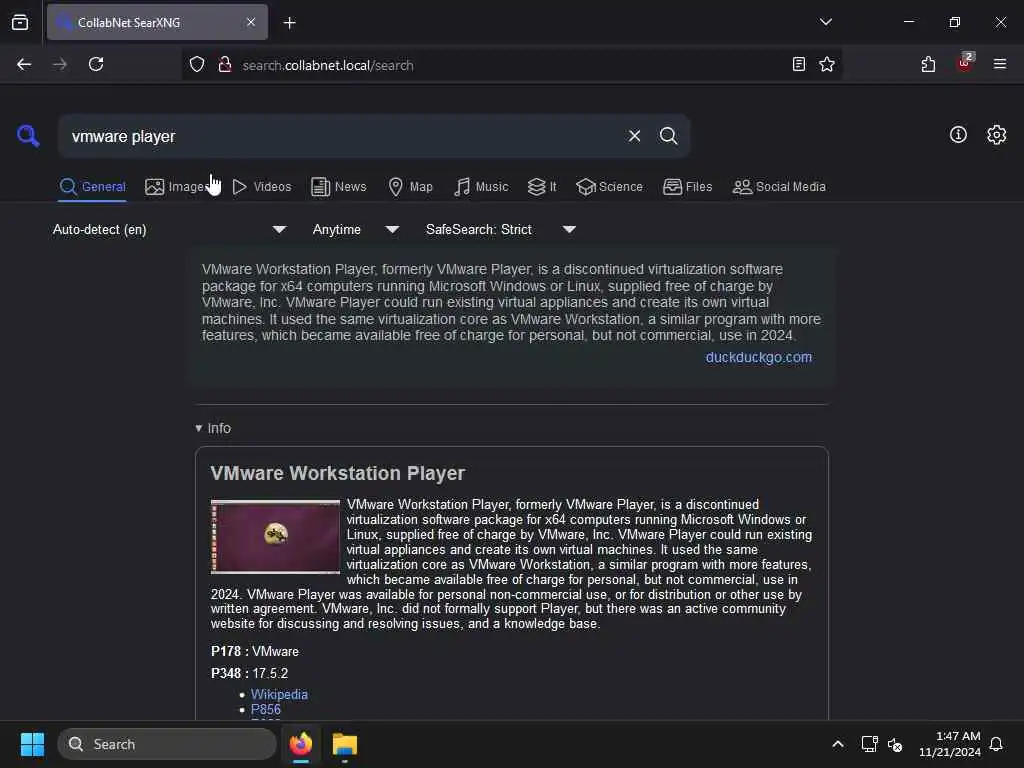Open muted volume tray icon
This screenshot has width=1024, height=768.
(895, 744)
